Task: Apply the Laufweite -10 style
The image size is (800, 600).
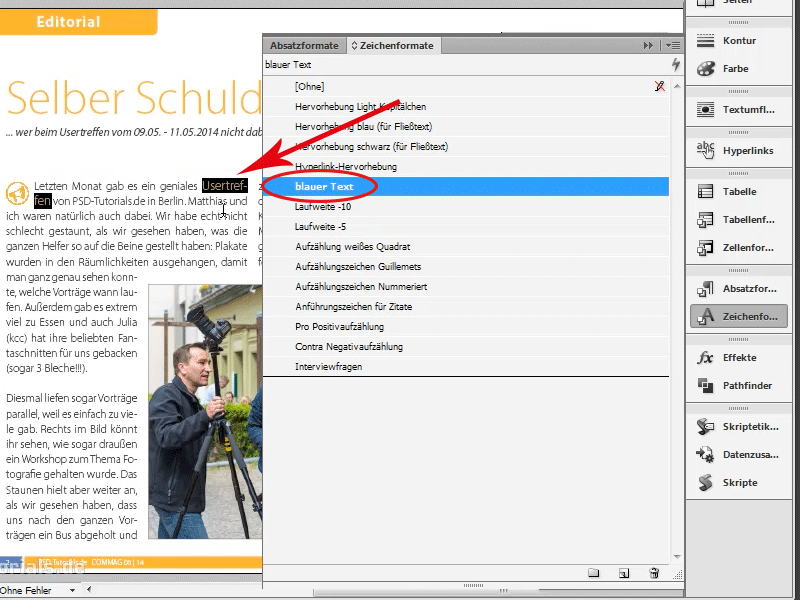Action: click(466, 206)
